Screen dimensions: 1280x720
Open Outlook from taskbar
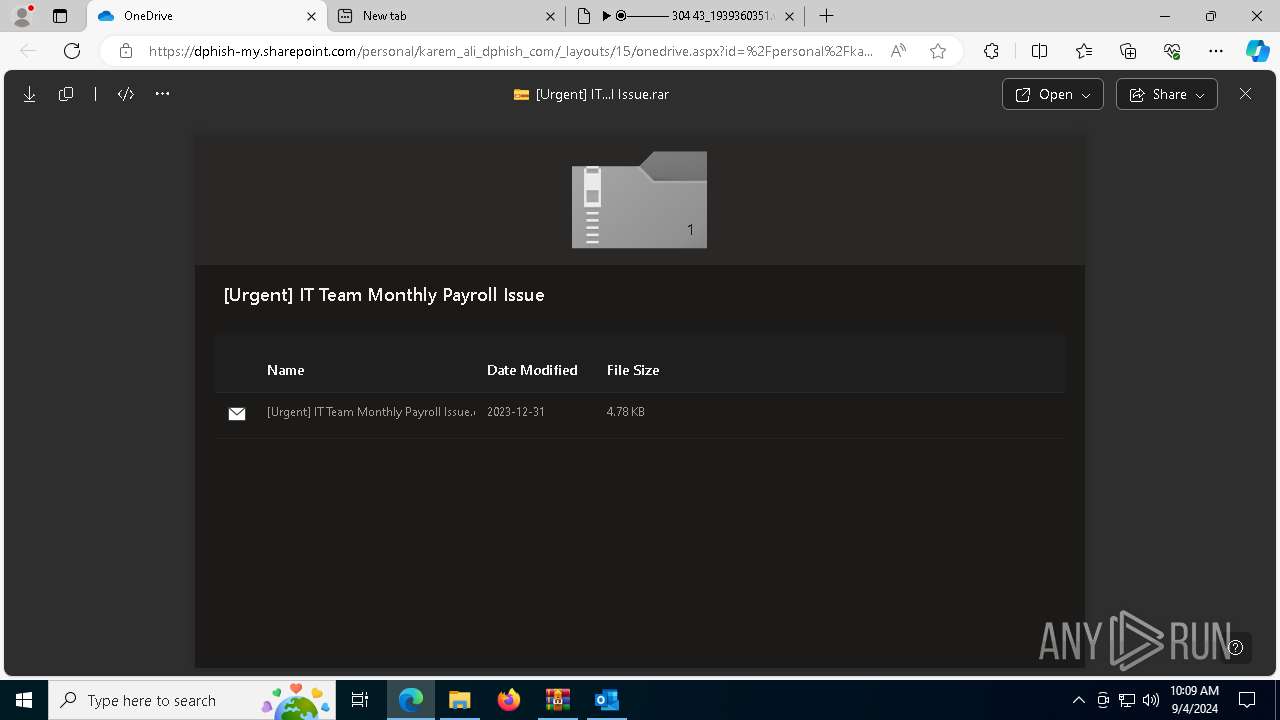(x=607, y=700)
